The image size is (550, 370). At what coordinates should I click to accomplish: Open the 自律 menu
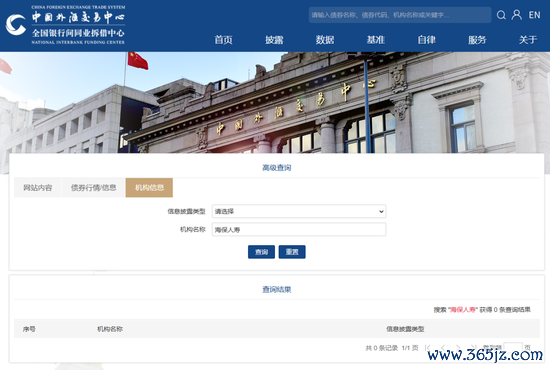point(427,40)
